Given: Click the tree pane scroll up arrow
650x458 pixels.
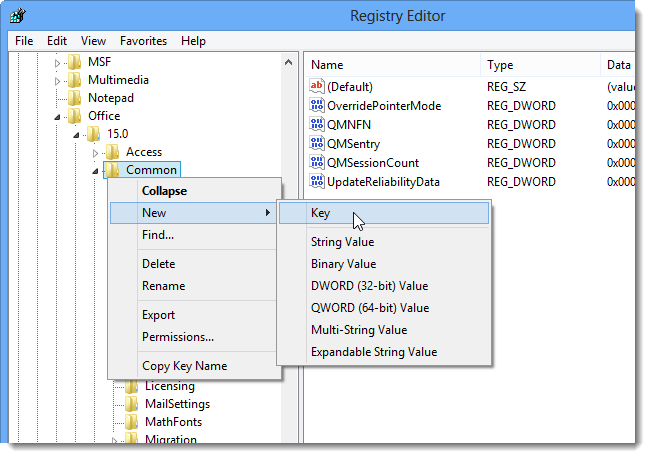Looking at the screenshot, I should point(289,63).
